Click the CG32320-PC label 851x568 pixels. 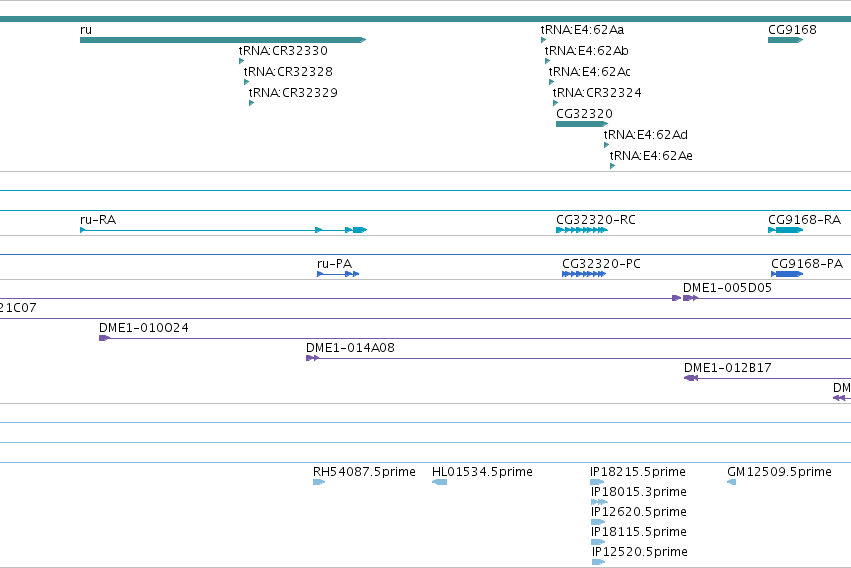tap(601, 264)
